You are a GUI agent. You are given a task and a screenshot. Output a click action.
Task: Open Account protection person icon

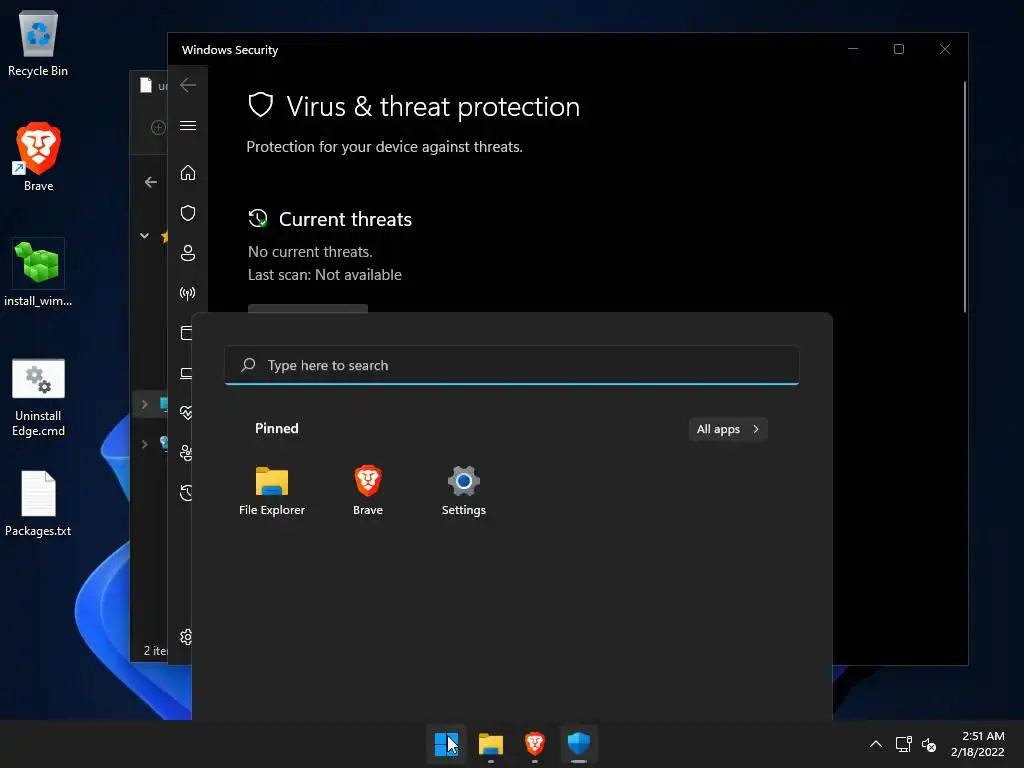pos(188,253)
